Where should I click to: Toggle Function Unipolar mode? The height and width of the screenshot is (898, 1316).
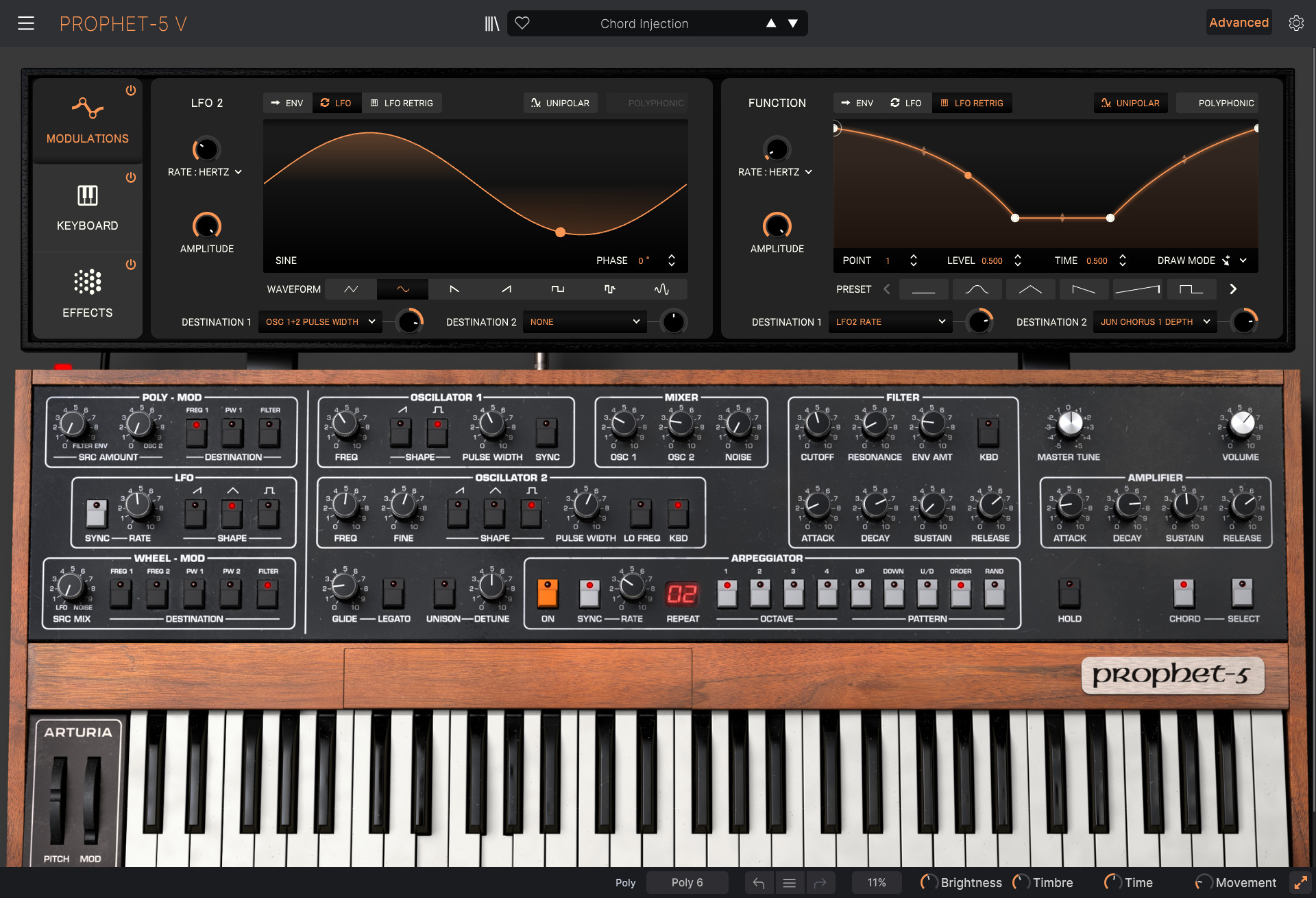click(1131, 103)
